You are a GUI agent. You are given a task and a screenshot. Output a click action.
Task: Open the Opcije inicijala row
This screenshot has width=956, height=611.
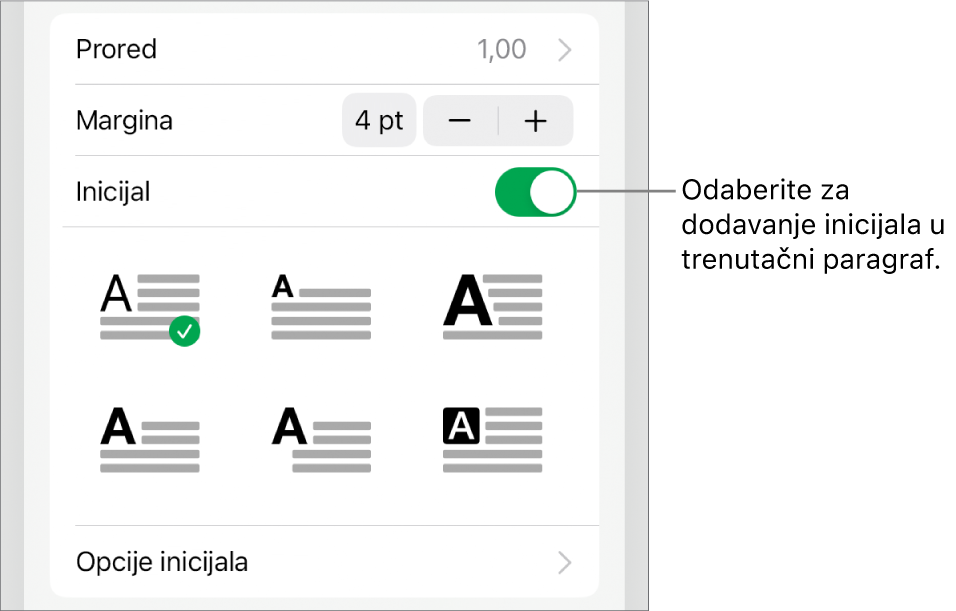(x=324, y=562)
